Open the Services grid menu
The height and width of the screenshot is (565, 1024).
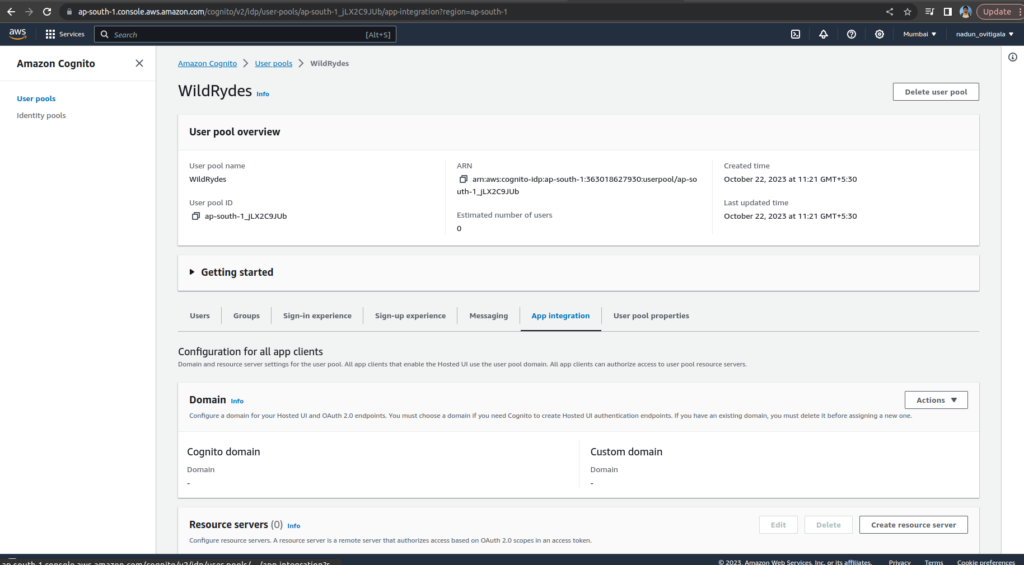pyautogui.click(x=65, y=34)
